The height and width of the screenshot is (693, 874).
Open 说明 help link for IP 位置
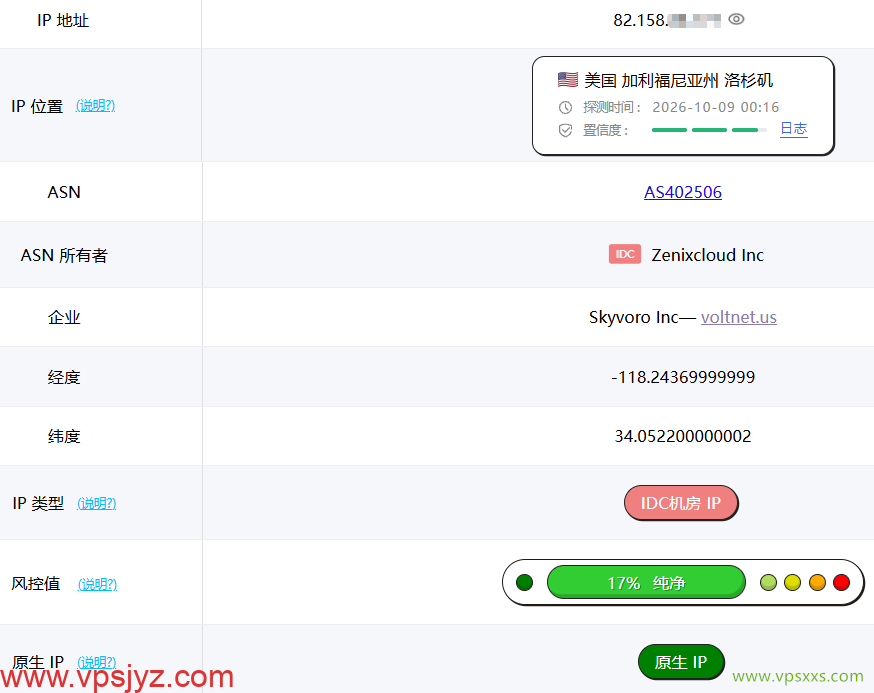click(95, 106)
